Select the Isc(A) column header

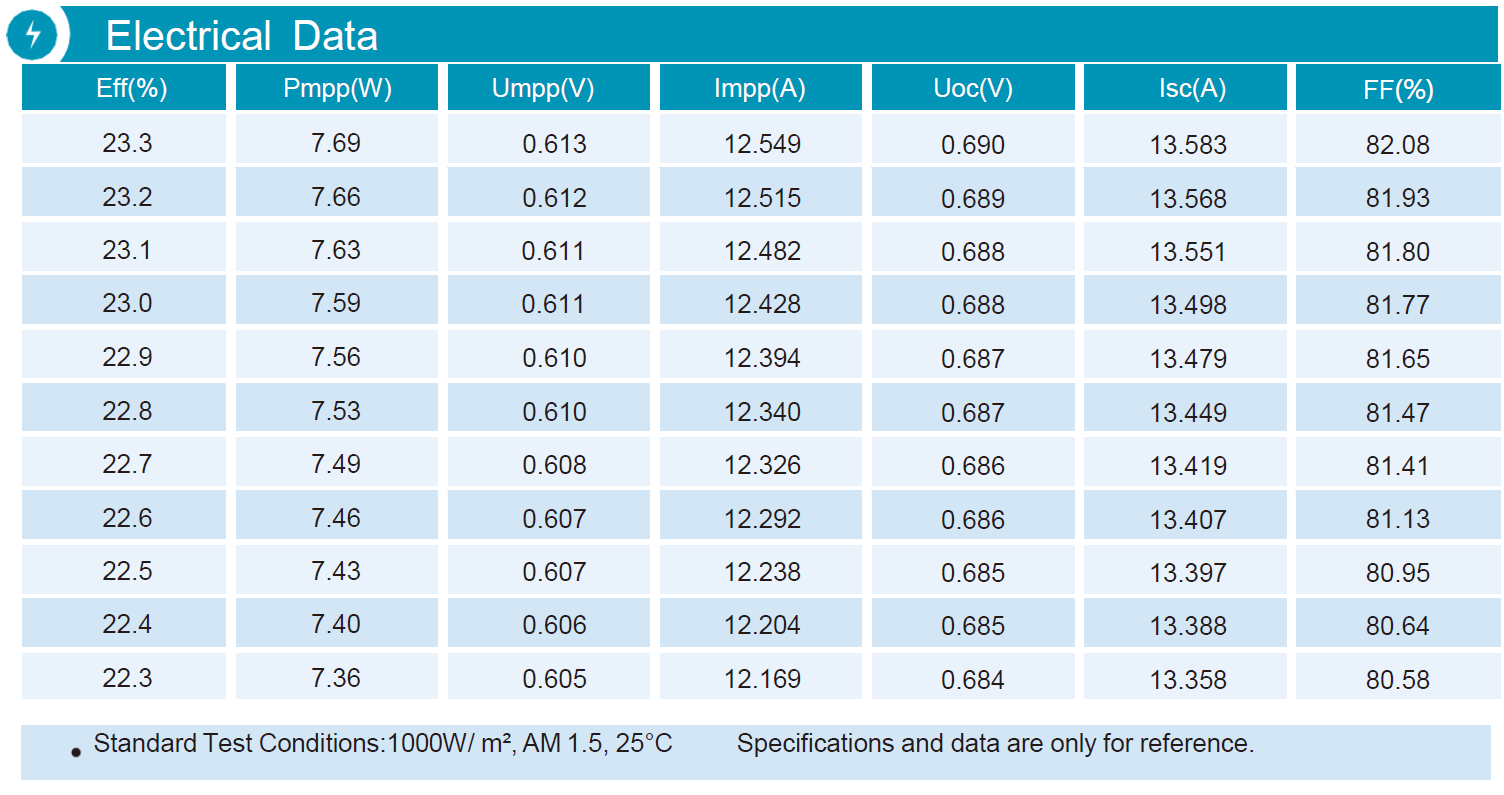point(1185,88)
